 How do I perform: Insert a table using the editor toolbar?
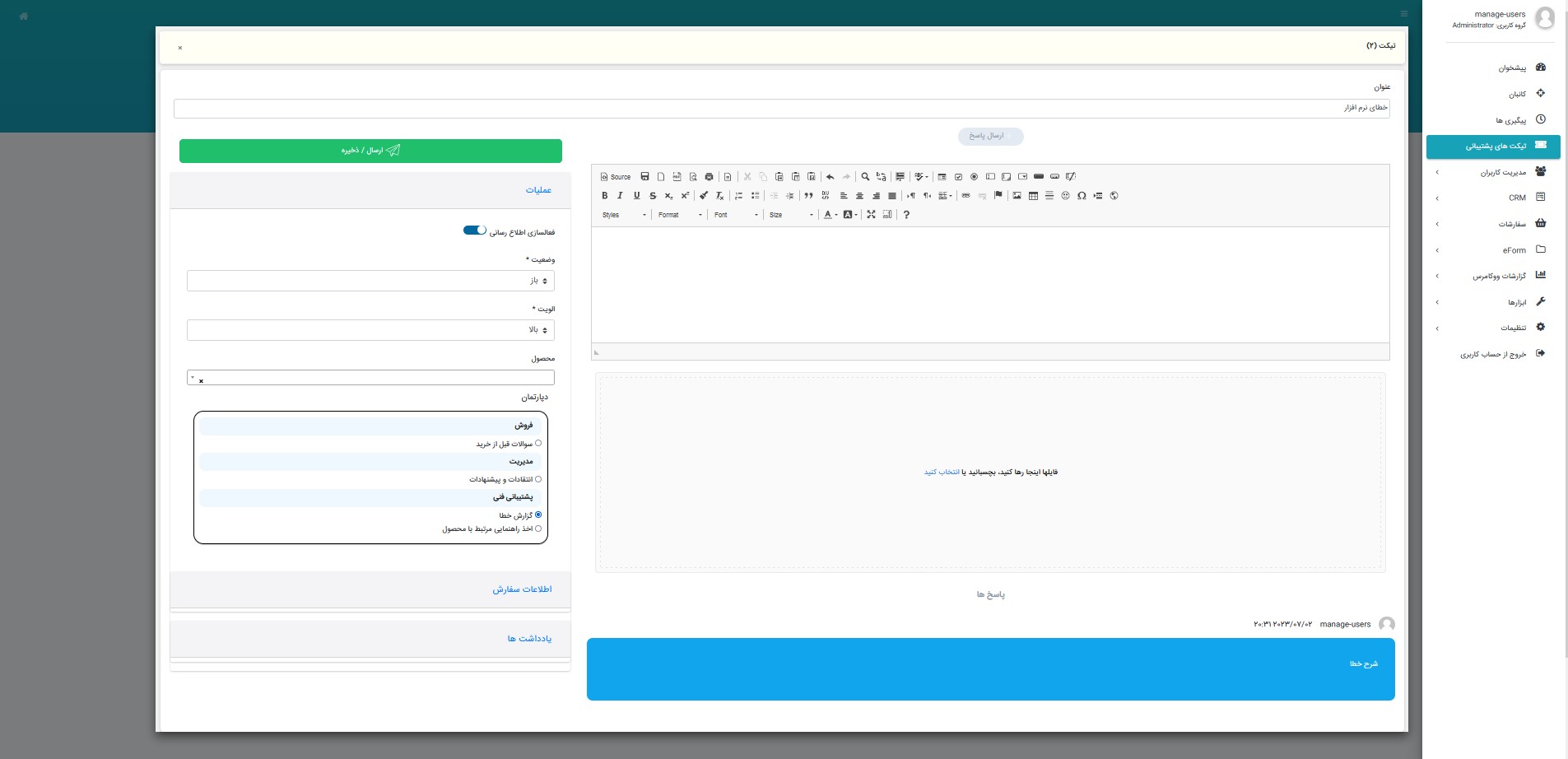pyautogui.click(x=1033, y=196)
